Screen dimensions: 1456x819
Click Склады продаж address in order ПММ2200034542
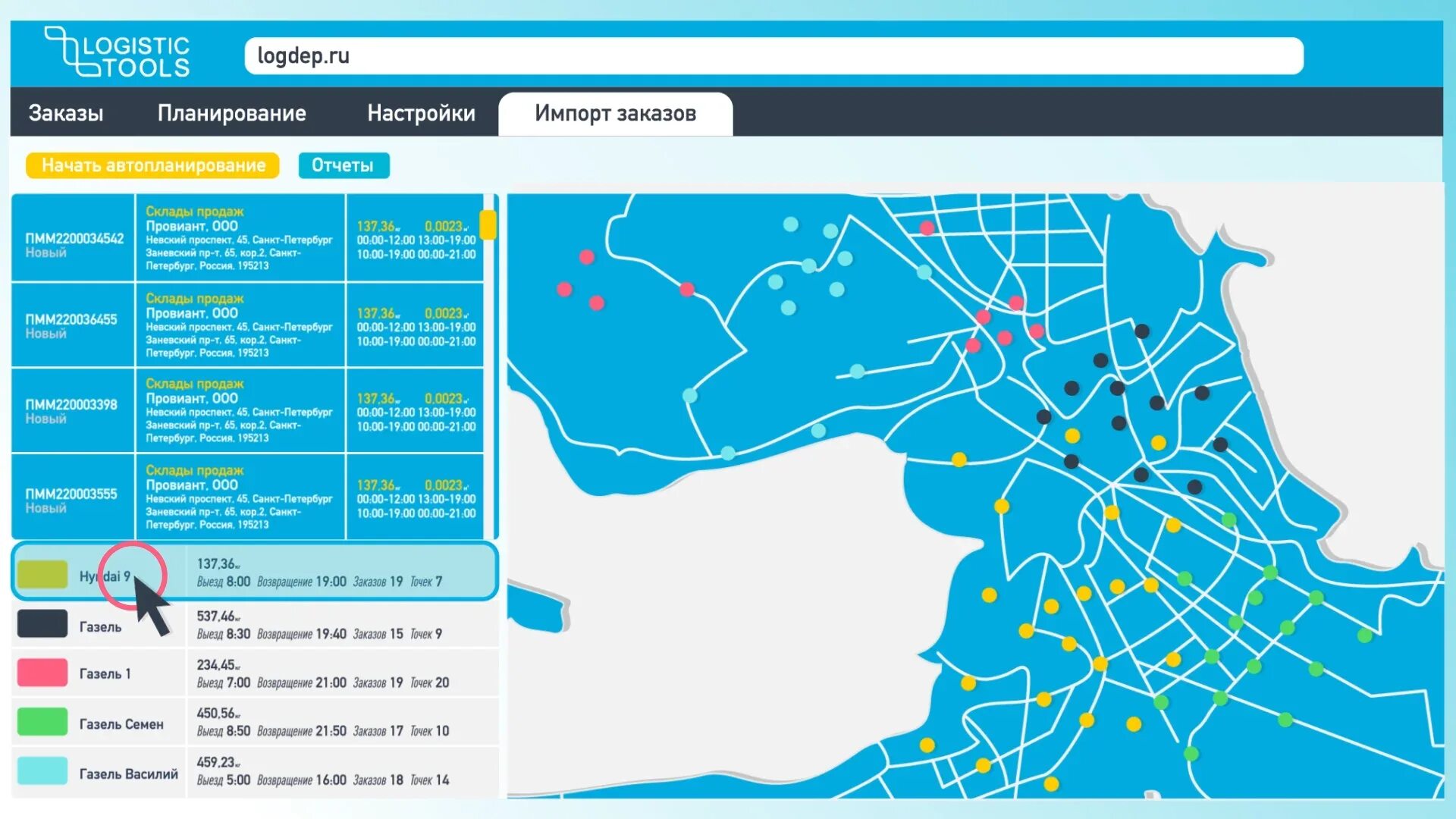pyautogui.click(x=240, y=238)
